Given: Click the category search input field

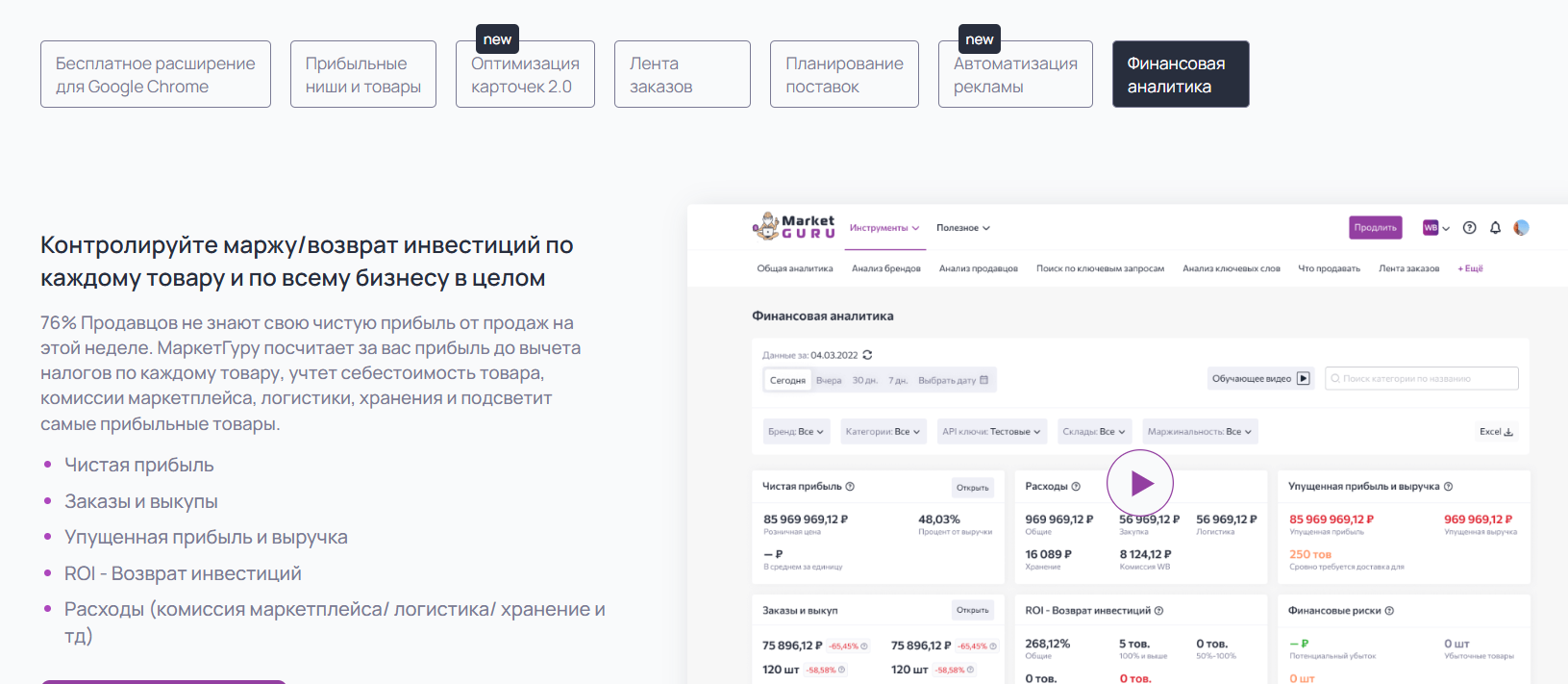Looking at the screenshot, I should (x=1422, y=379).
